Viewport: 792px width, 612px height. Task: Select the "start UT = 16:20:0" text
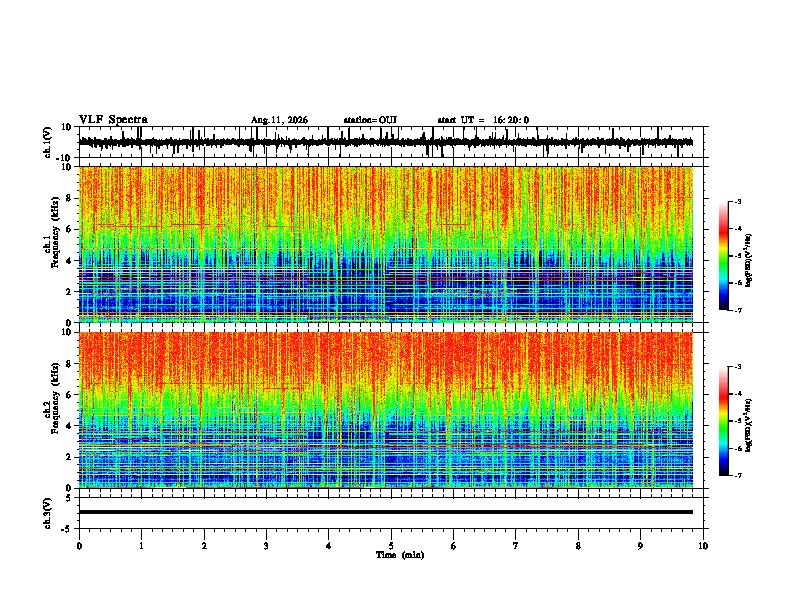click(x=483, y=120)
